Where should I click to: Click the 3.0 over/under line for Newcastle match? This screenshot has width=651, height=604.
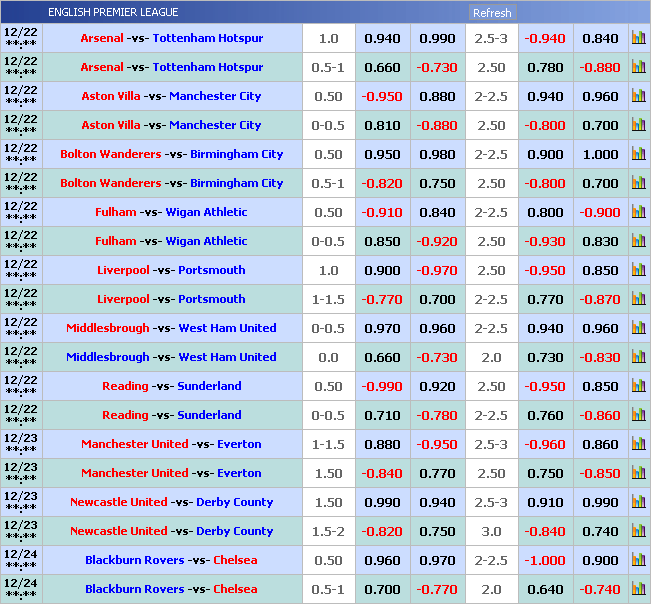[x=491, y=532]
